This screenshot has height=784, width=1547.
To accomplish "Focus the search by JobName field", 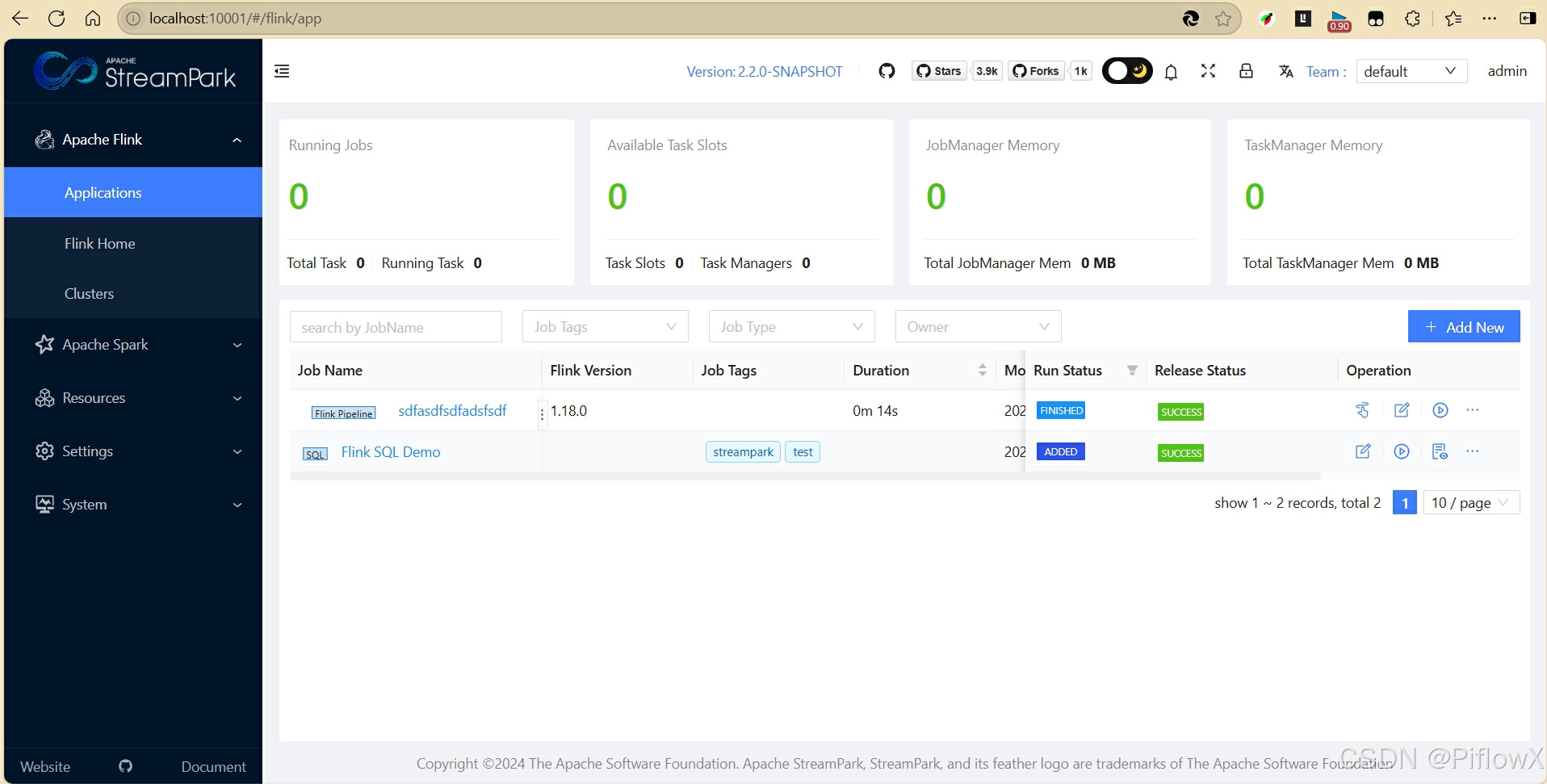I will pos(396,327).
